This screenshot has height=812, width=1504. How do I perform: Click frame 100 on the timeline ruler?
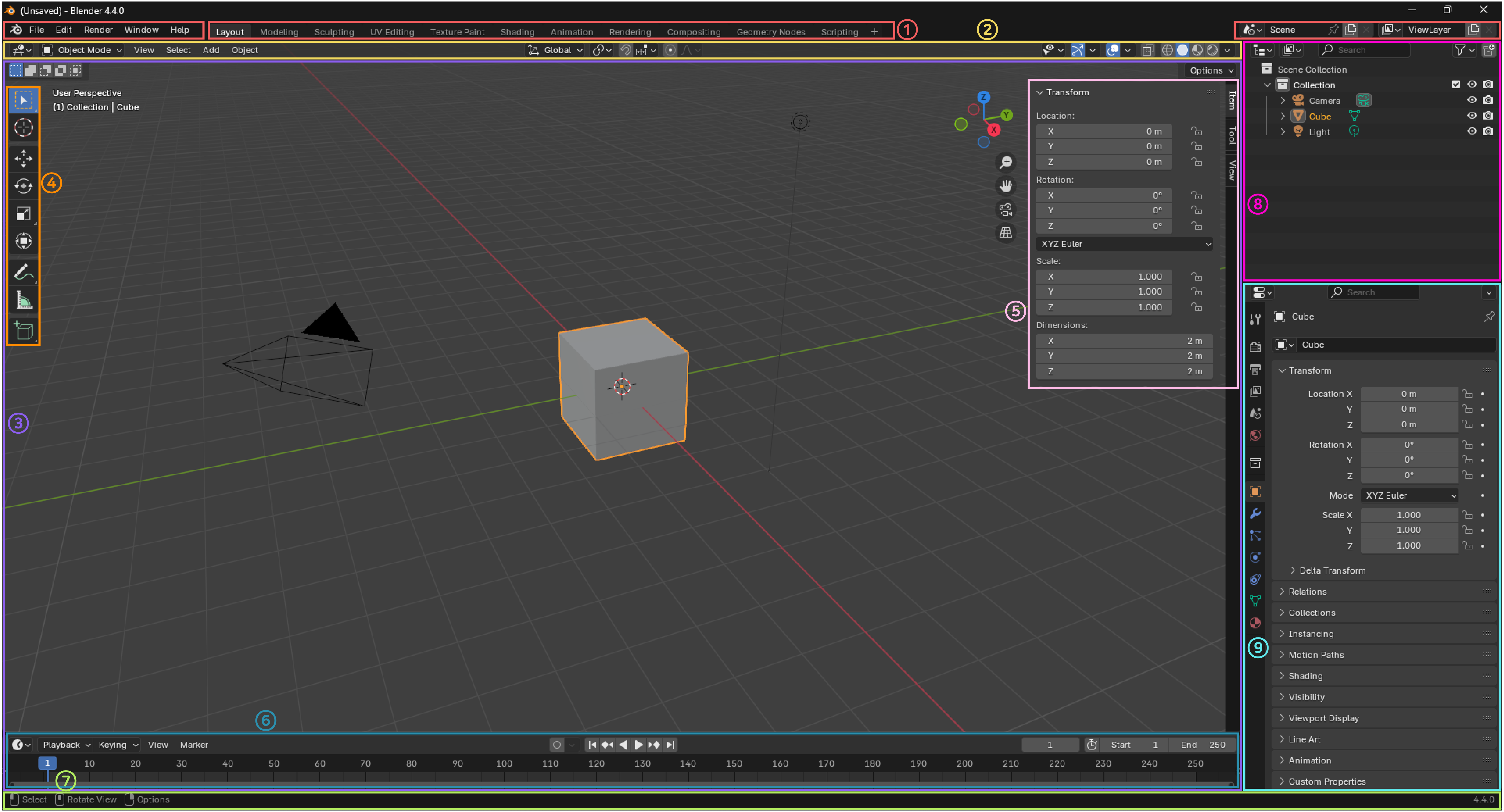click(504, 763)
